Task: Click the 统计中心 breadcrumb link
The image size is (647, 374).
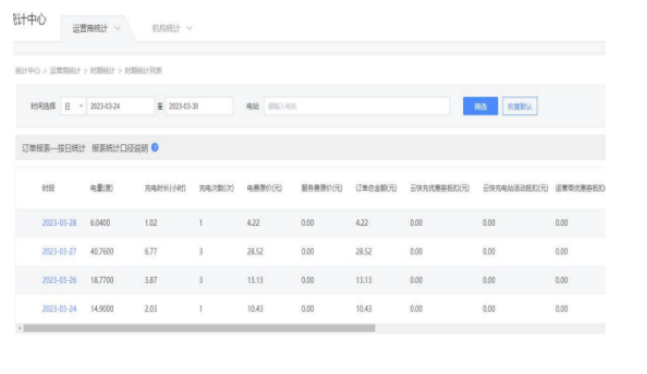Action: pos(27,71)
